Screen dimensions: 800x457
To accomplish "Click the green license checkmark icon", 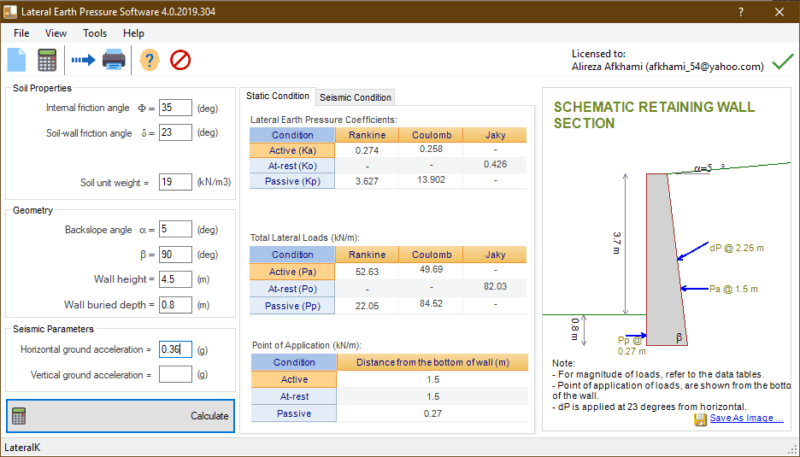I will click(x=783, y=61).
